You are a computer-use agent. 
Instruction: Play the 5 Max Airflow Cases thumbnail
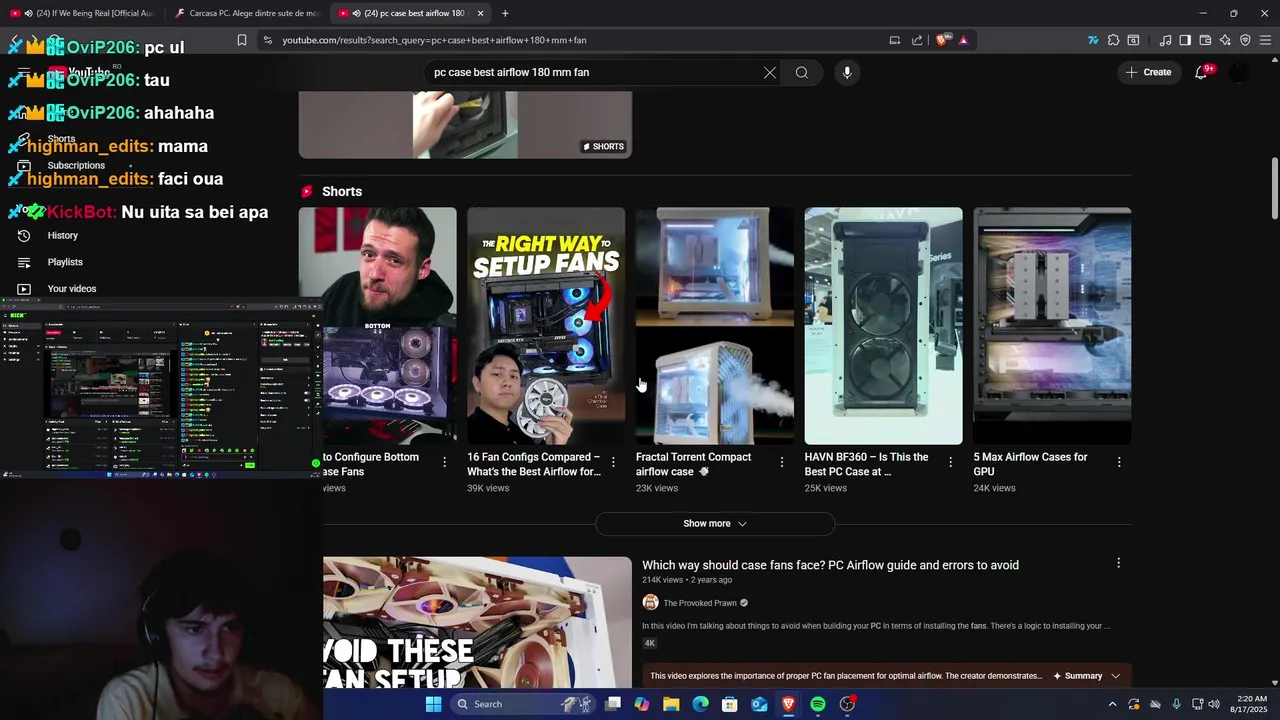pos(1052,325)
